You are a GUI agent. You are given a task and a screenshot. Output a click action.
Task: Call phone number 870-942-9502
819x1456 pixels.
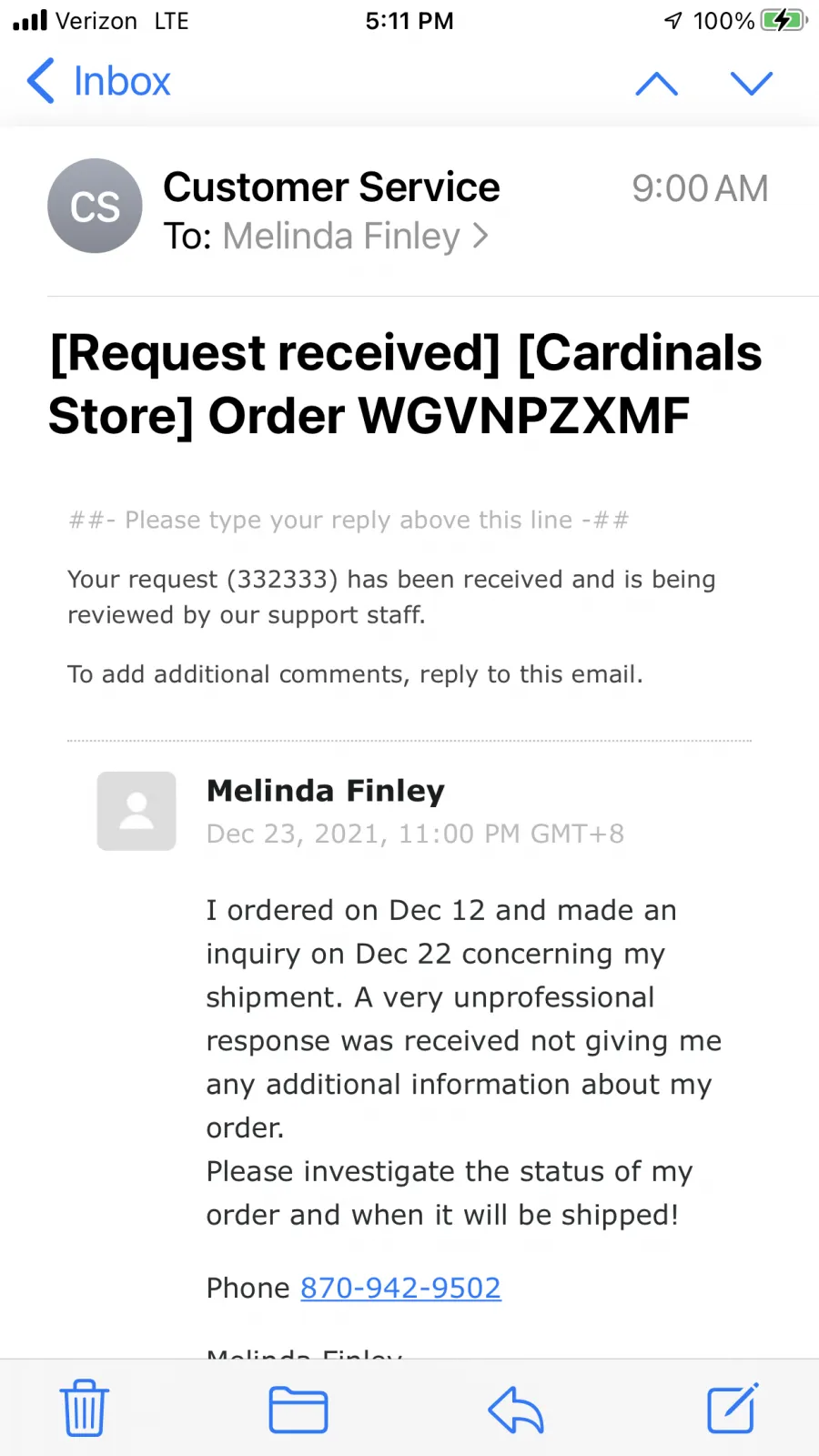click(400, 1288)
